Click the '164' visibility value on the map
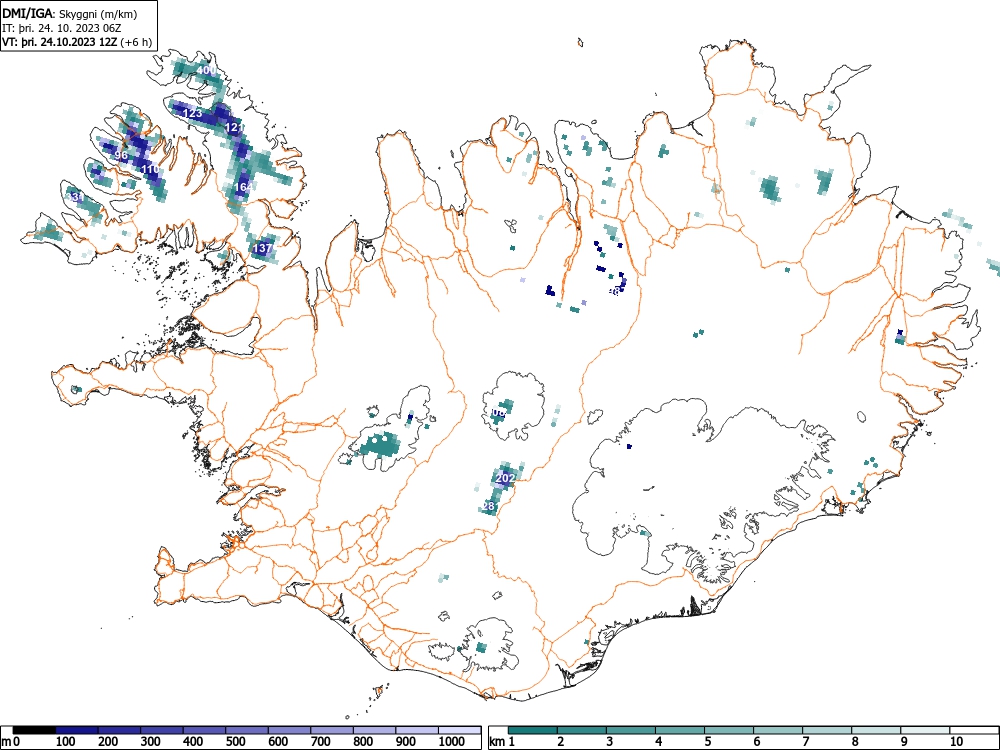This screenshot has width=1000, height=750. coord(243,187)
